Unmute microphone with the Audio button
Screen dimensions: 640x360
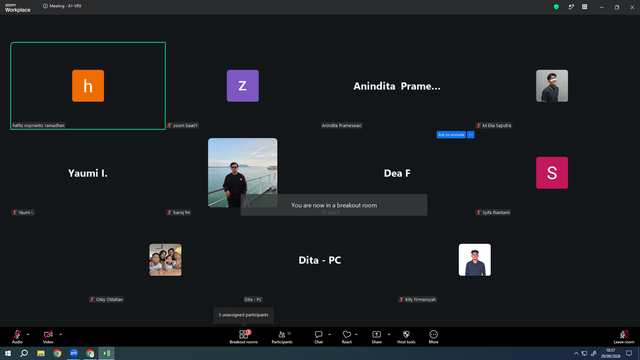[x=17, y=337]
